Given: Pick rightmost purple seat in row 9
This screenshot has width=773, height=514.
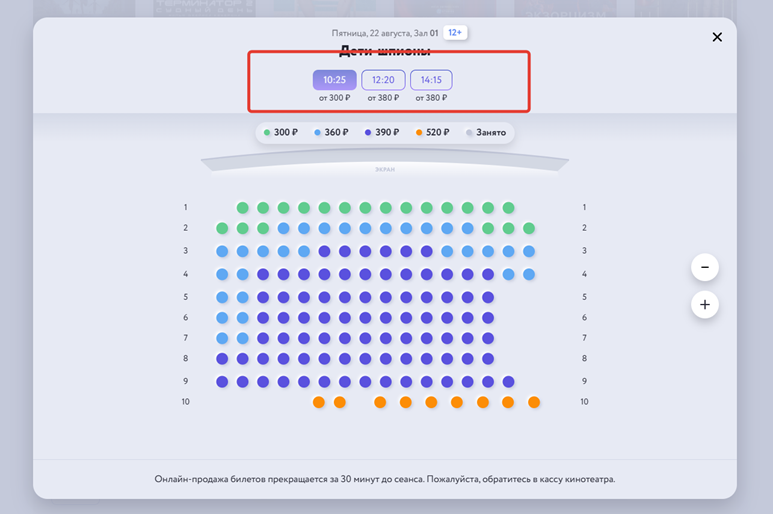Looking at the screenshot, I should pos(508,381).
